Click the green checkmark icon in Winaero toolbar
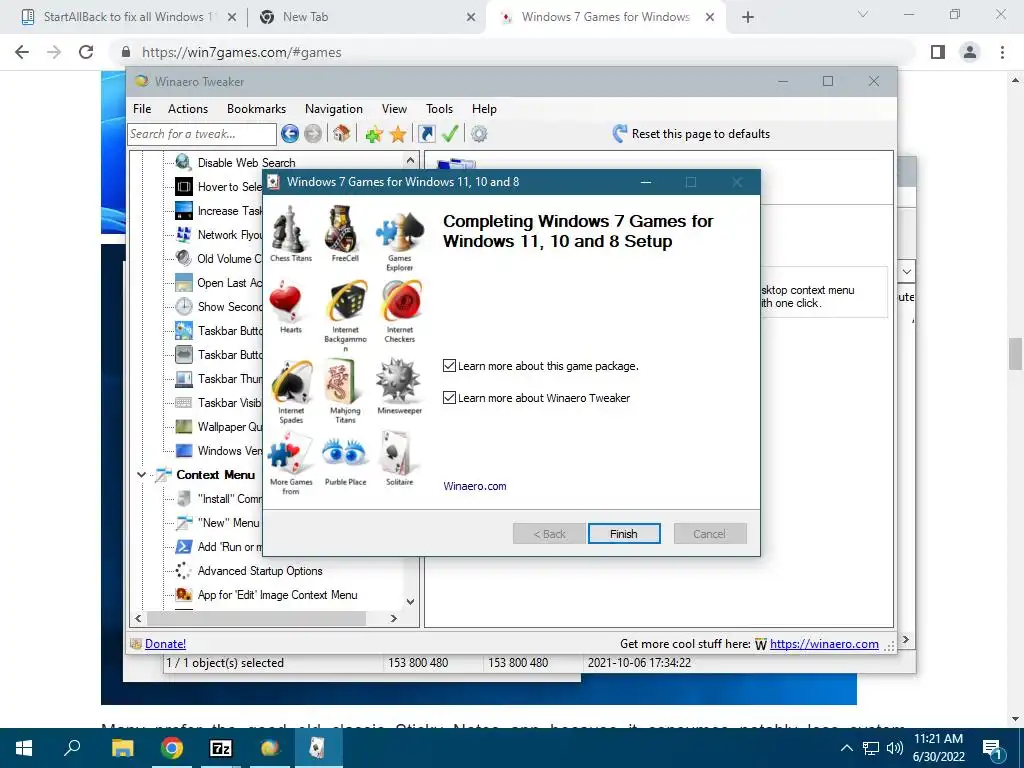This screenshot has width=1024, height=768. pos(450,134)
